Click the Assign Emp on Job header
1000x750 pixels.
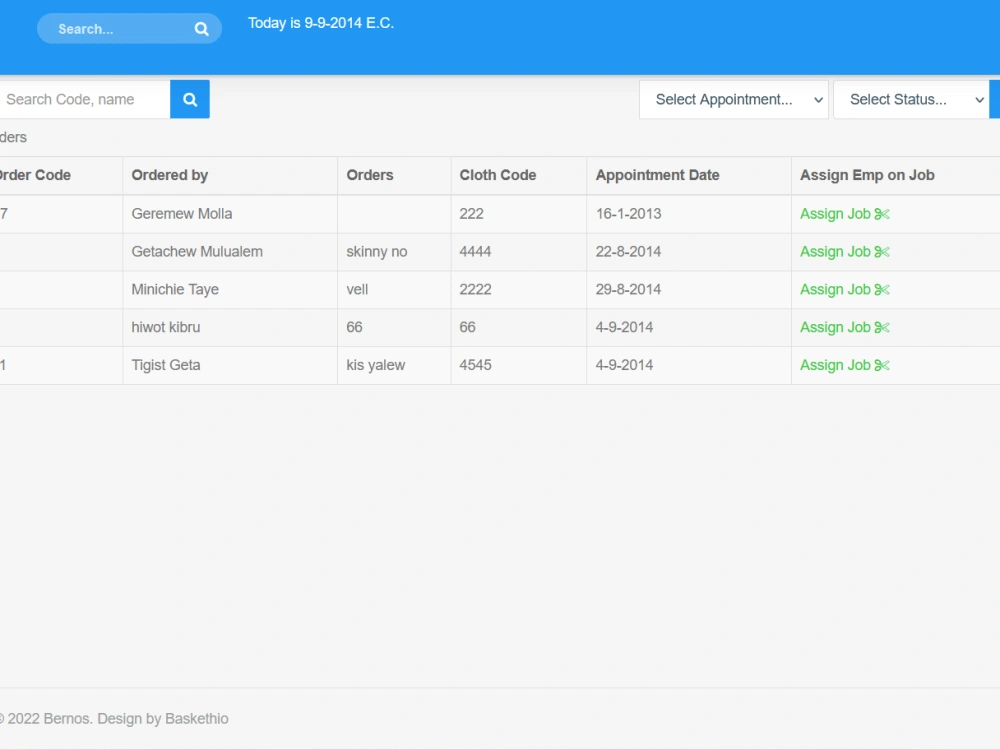coord(867,175)
